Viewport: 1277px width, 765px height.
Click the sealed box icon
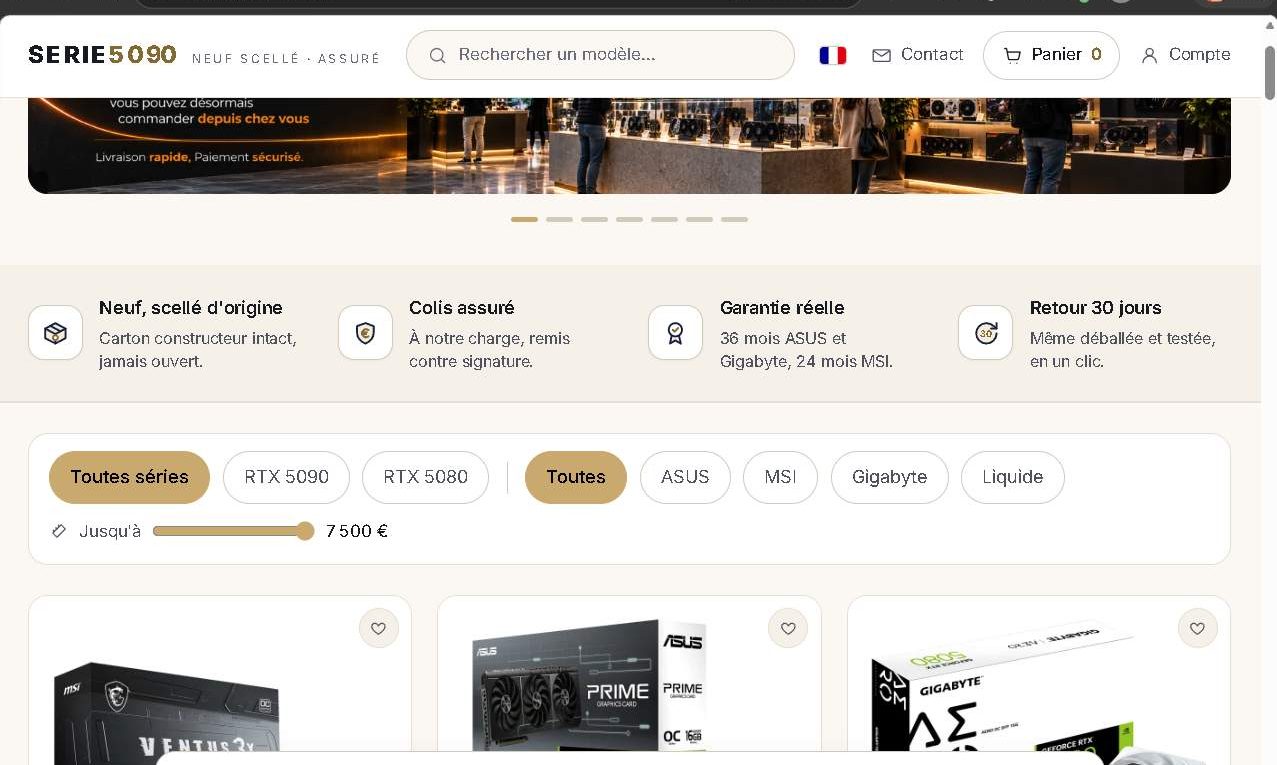coord(56,333)
